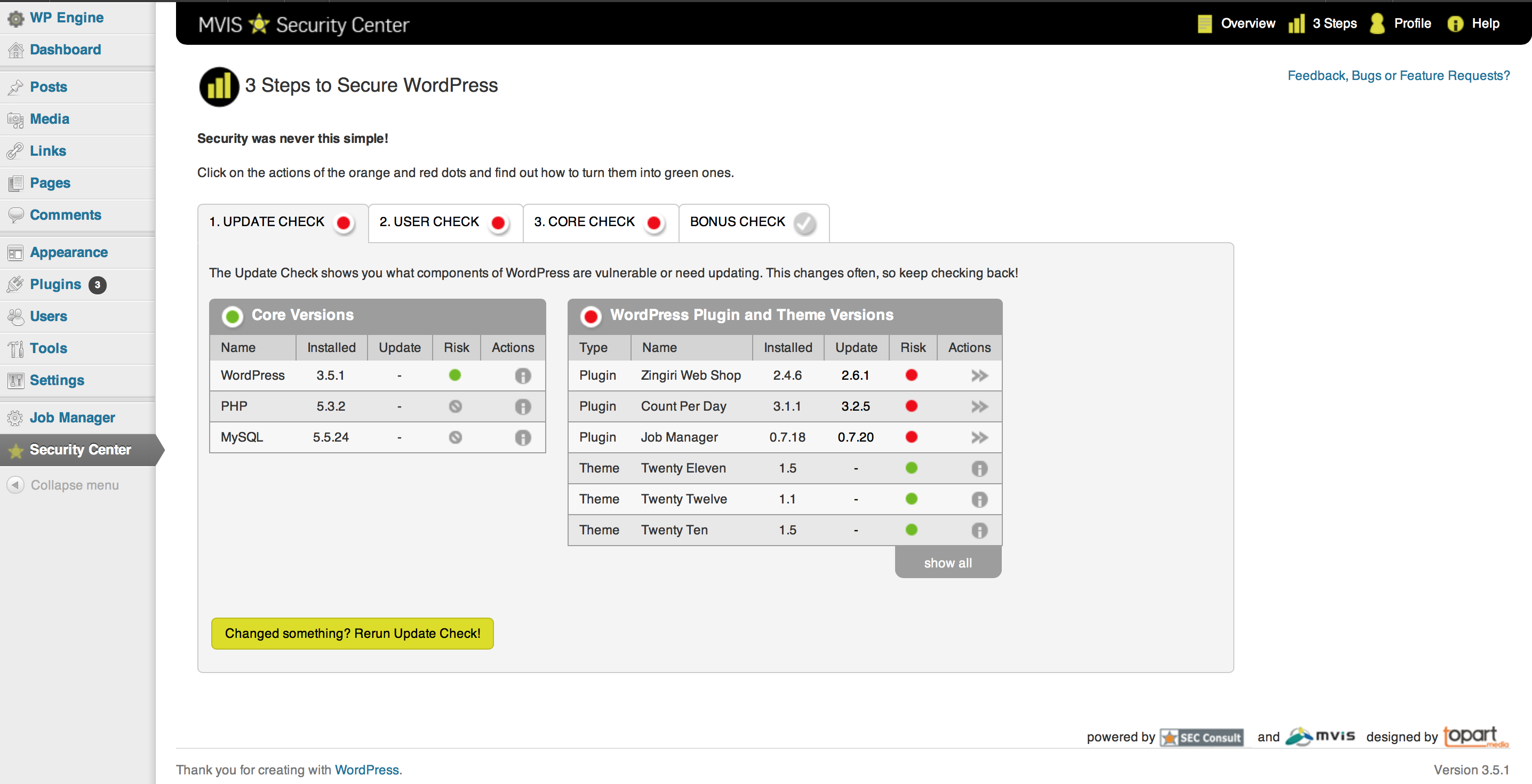Screen dimensions: 1532x784
Task: Switch to the Bonus Check tab
Action: [754, 222]
